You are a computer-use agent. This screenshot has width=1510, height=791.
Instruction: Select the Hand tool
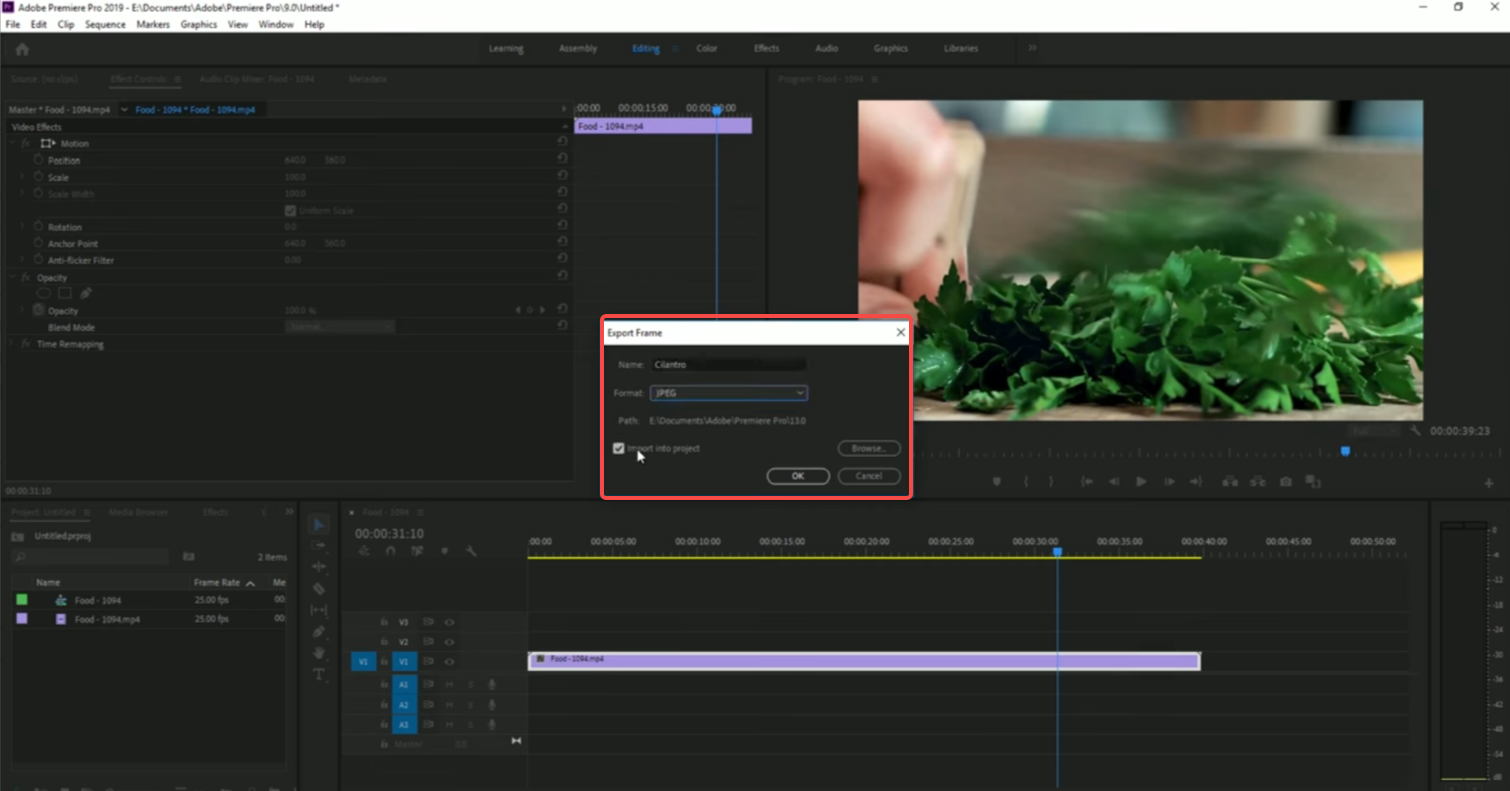[319, 653]
